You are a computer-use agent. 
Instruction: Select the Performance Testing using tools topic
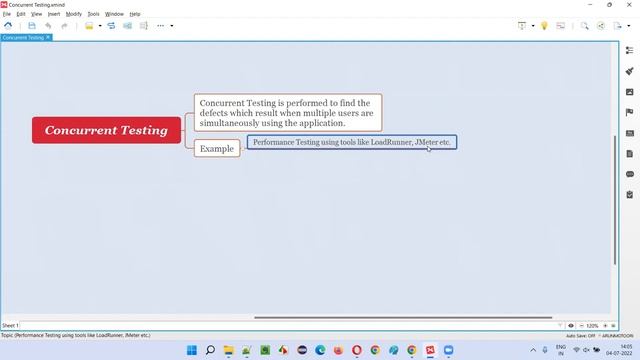tap(351, 142)
